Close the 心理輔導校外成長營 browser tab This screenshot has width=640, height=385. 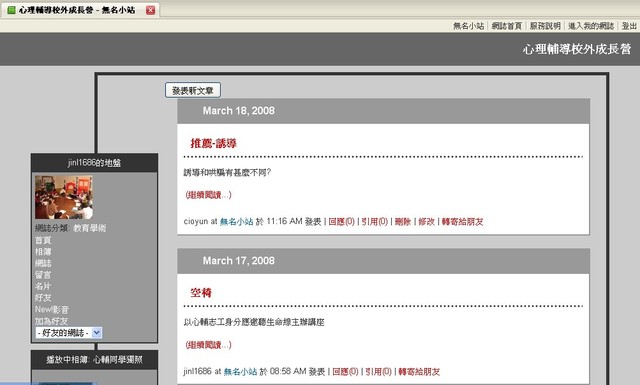(x=151, y=10)
